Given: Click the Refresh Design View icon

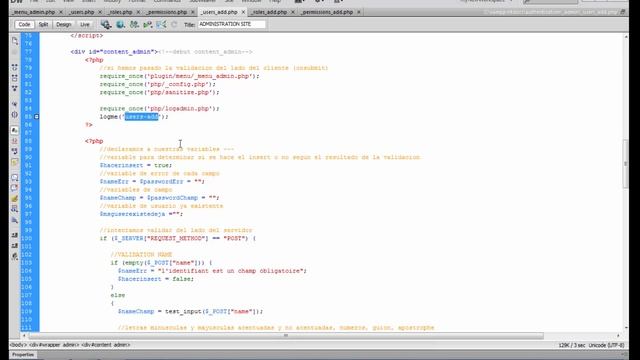Looking at the screenshot, I should click(174, 24).
